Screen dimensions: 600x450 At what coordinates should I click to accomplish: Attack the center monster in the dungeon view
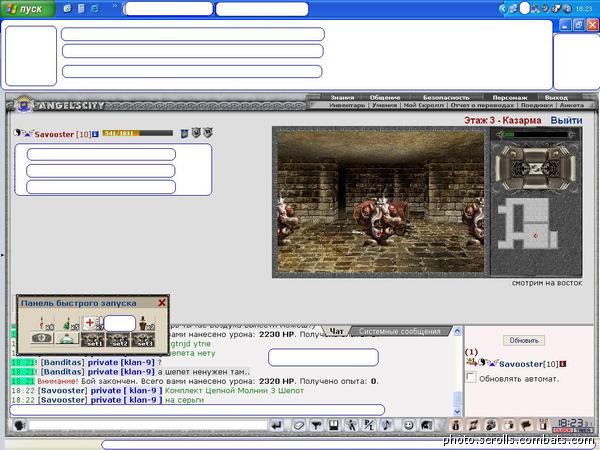pyautogui.click(x=380, y=220)
